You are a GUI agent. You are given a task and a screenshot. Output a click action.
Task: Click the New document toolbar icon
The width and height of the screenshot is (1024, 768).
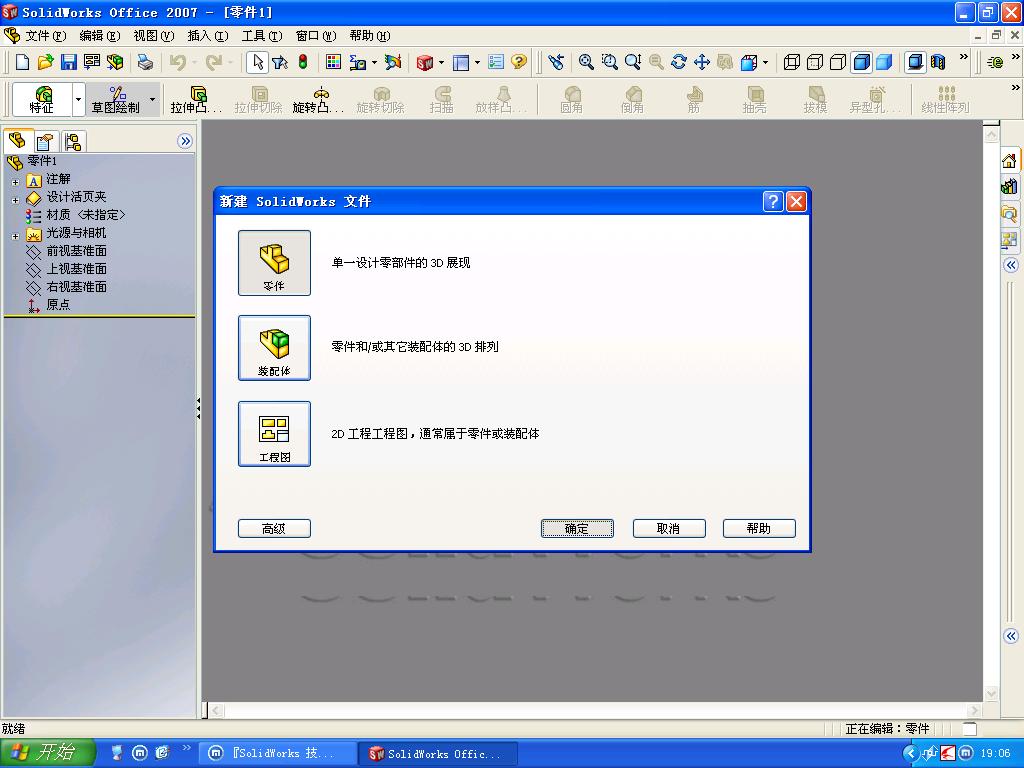click(x=22, y=62)
